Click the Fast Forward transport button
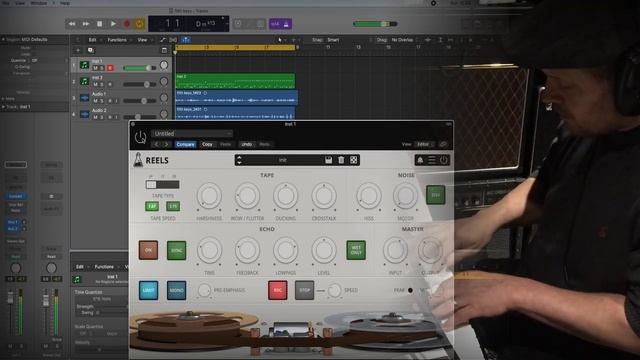The width and height of the screenshot is (640, 360). pyautogui.click(x=86, y=24)
